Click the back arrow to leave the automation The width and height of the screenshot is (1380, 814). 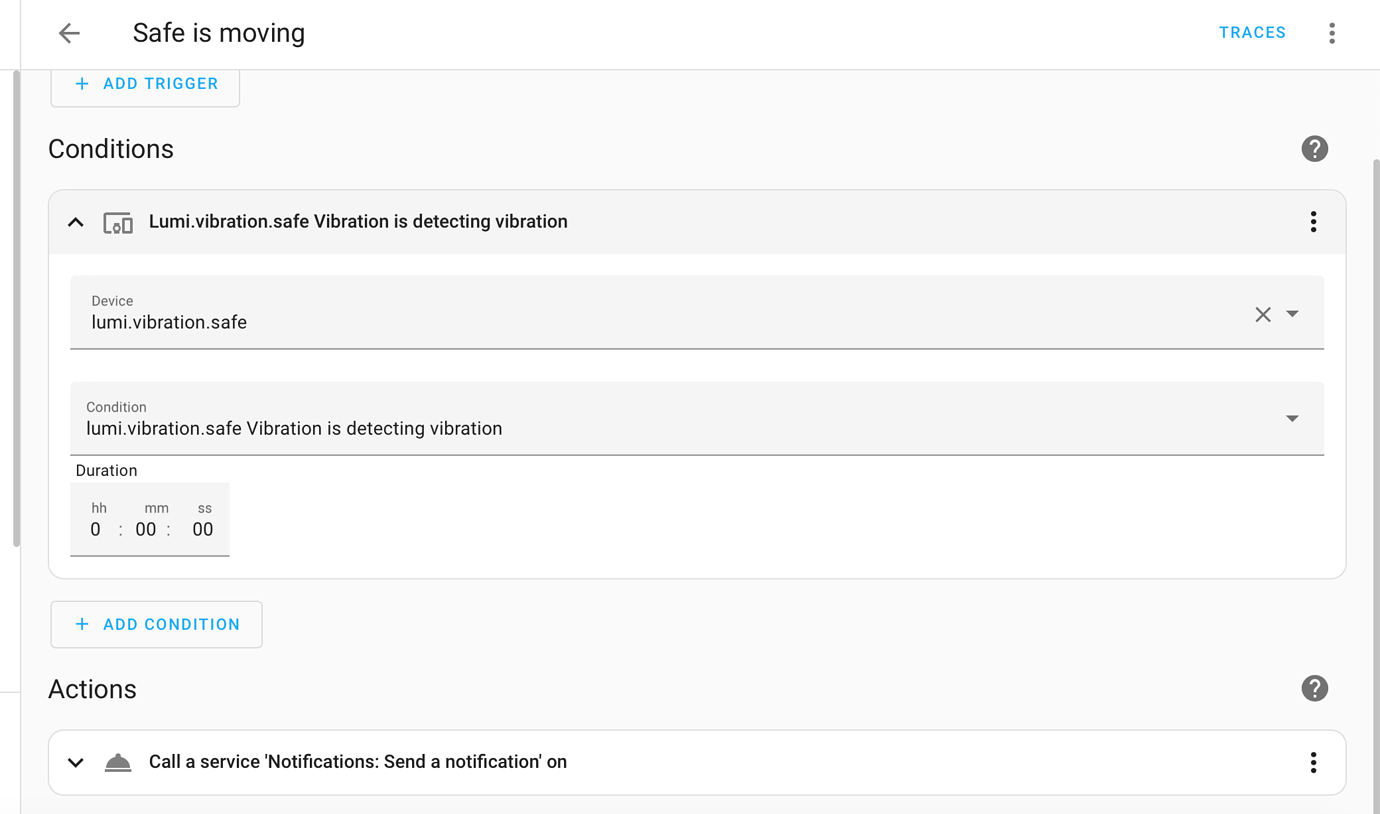(68, 32)
